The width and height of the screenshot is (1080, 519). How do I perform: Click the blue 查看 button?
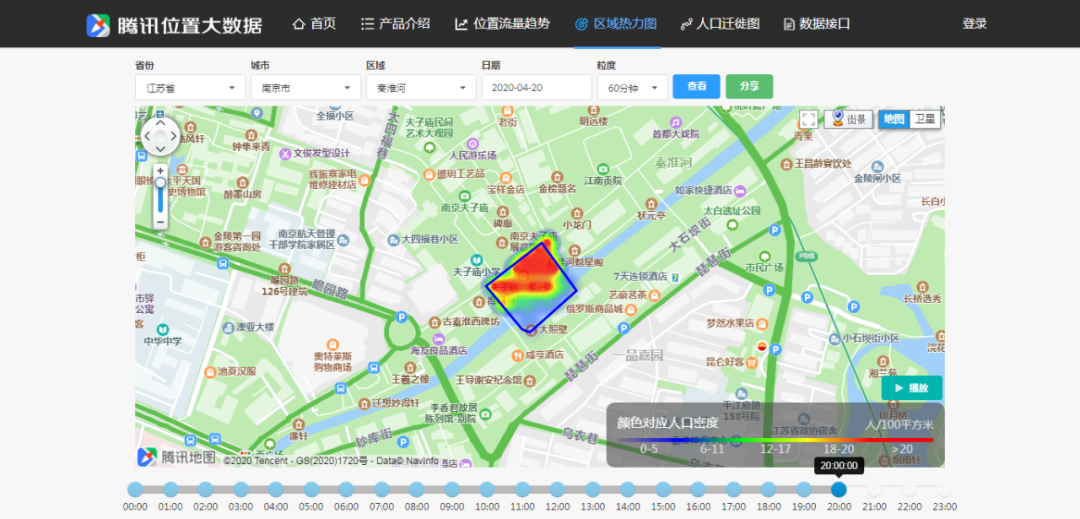pos(696,87)
